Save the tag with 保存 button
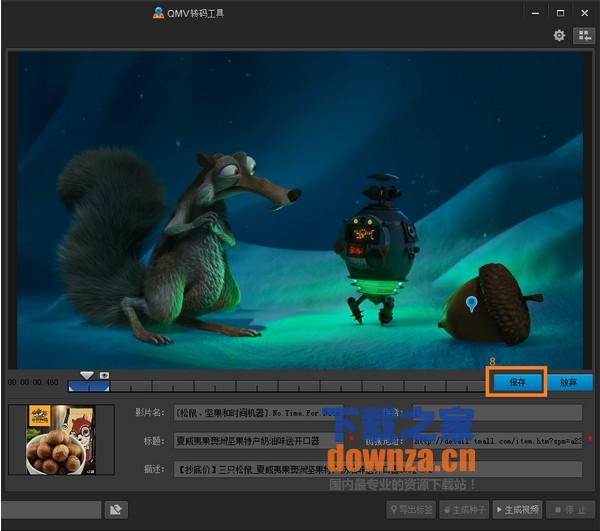This screenshot has width=600, height=531. pos(517,382)
